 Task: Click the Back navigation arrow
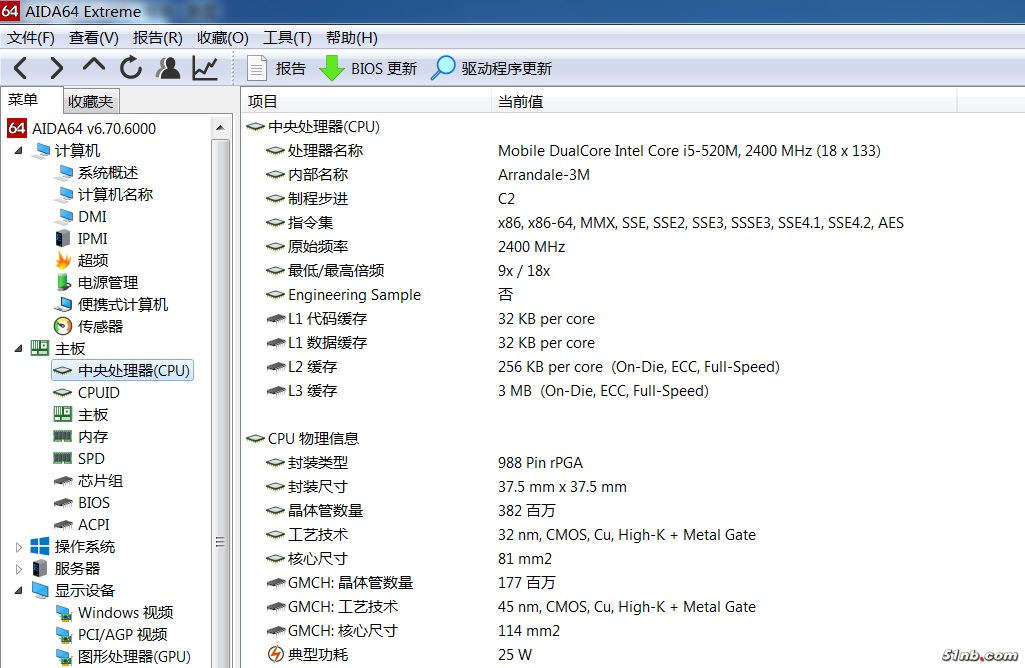click(x=20, y=68)
